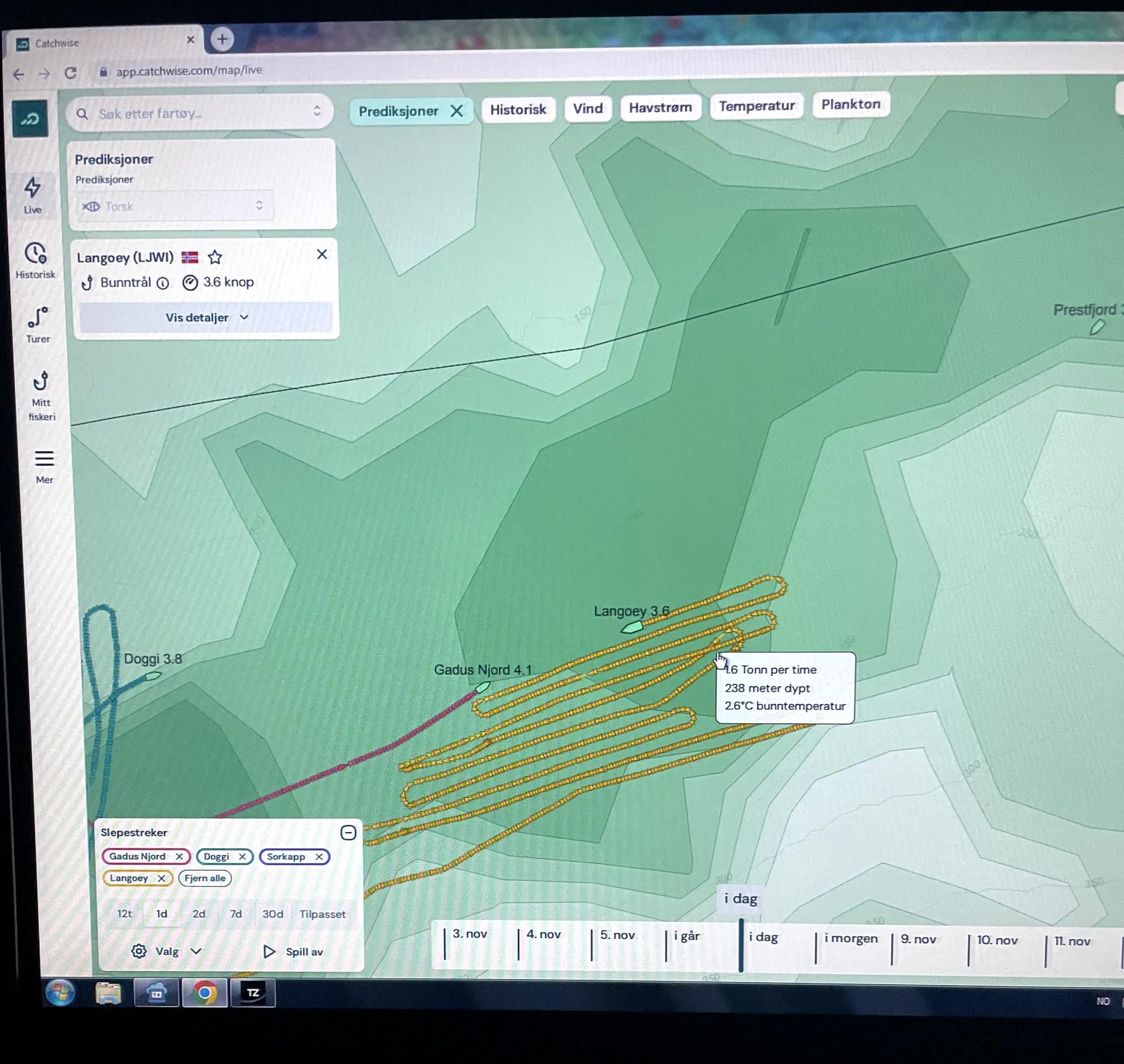
Task: Disable the Prediksjoner layer chip
Action: click(x=457, y=111)
